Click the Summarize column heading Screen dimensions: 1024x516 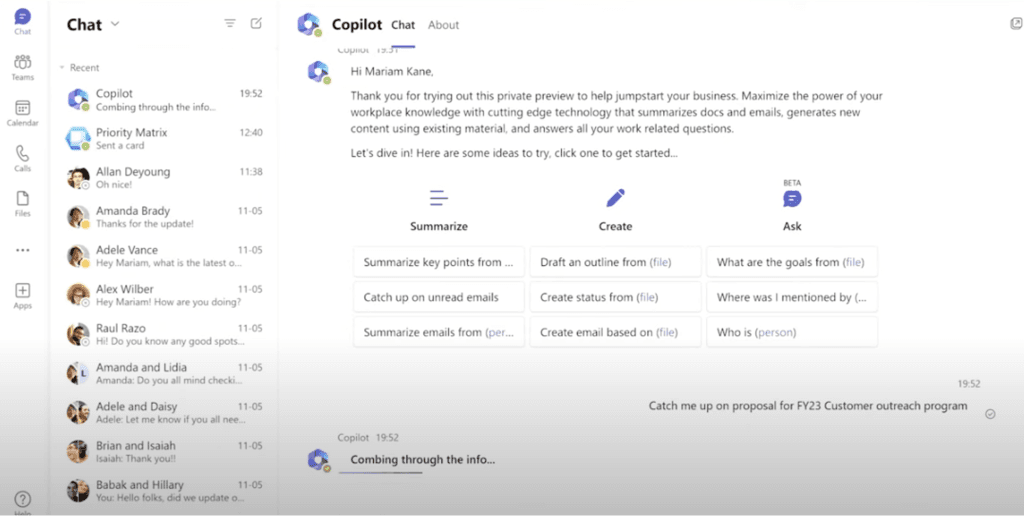[x=439, y=226]
